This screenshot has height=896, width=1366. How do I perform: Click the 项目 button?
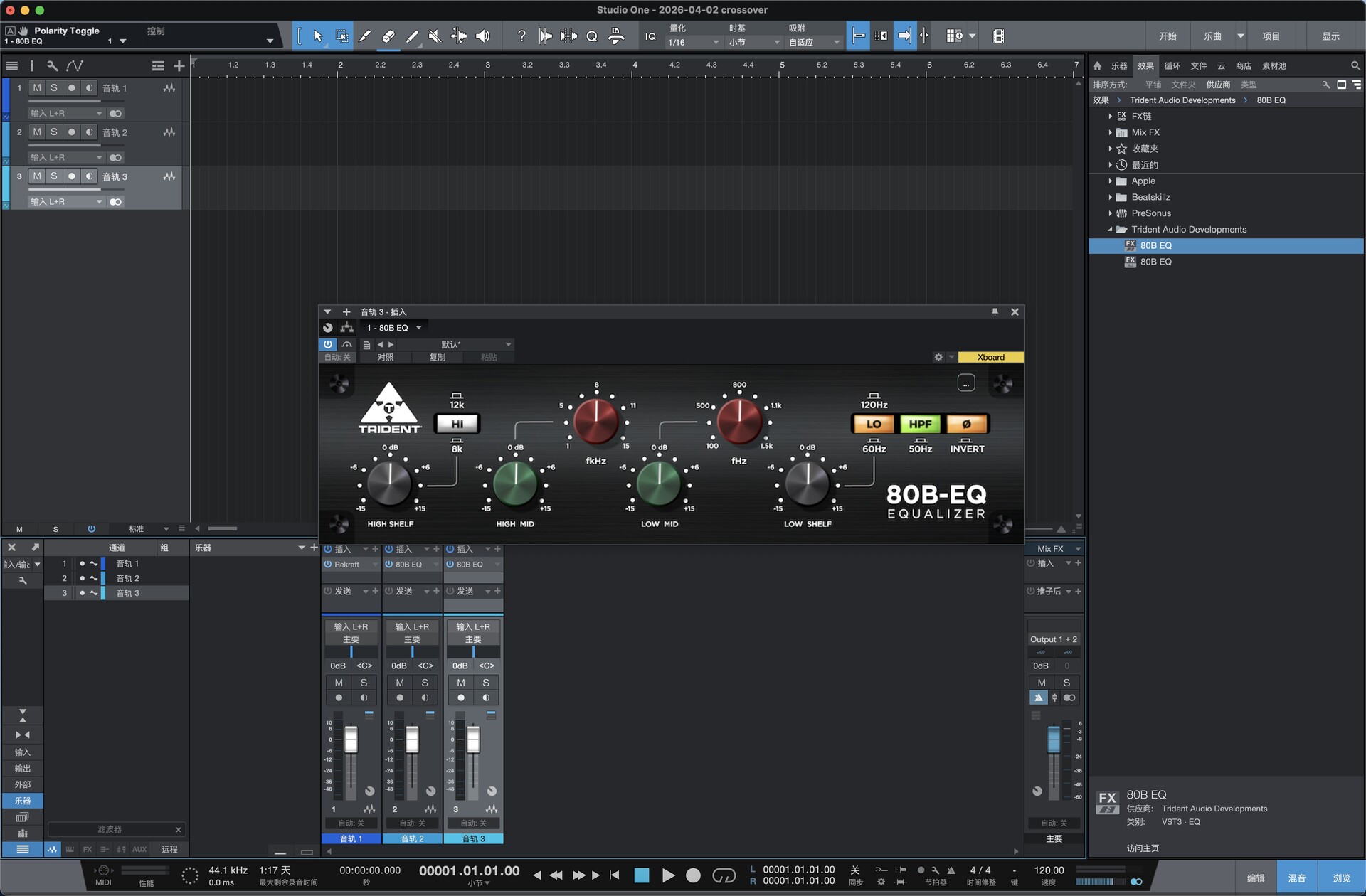point(1271,36)
